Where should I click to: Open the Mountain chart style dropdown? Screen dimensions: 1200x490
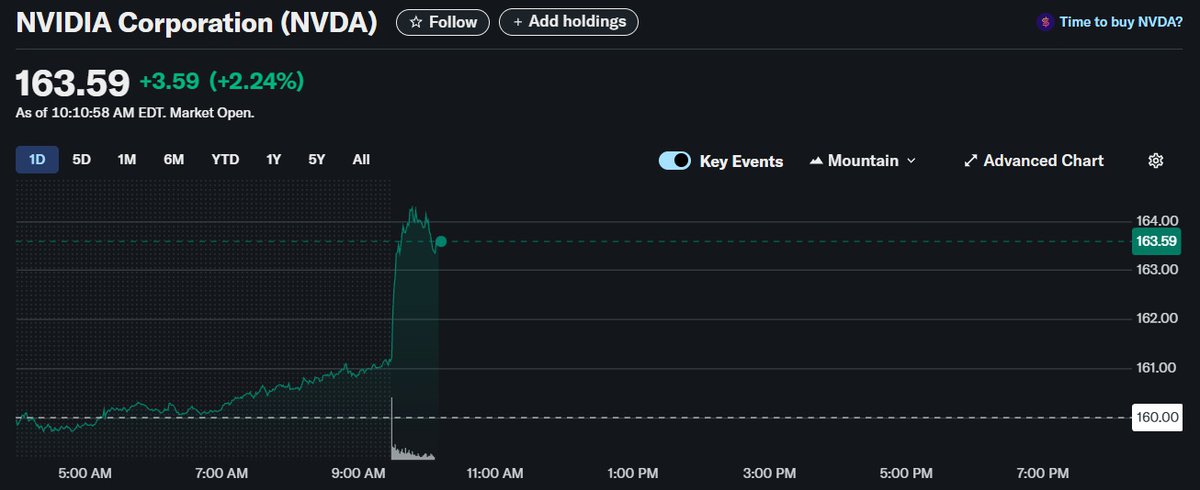point(862,161)
